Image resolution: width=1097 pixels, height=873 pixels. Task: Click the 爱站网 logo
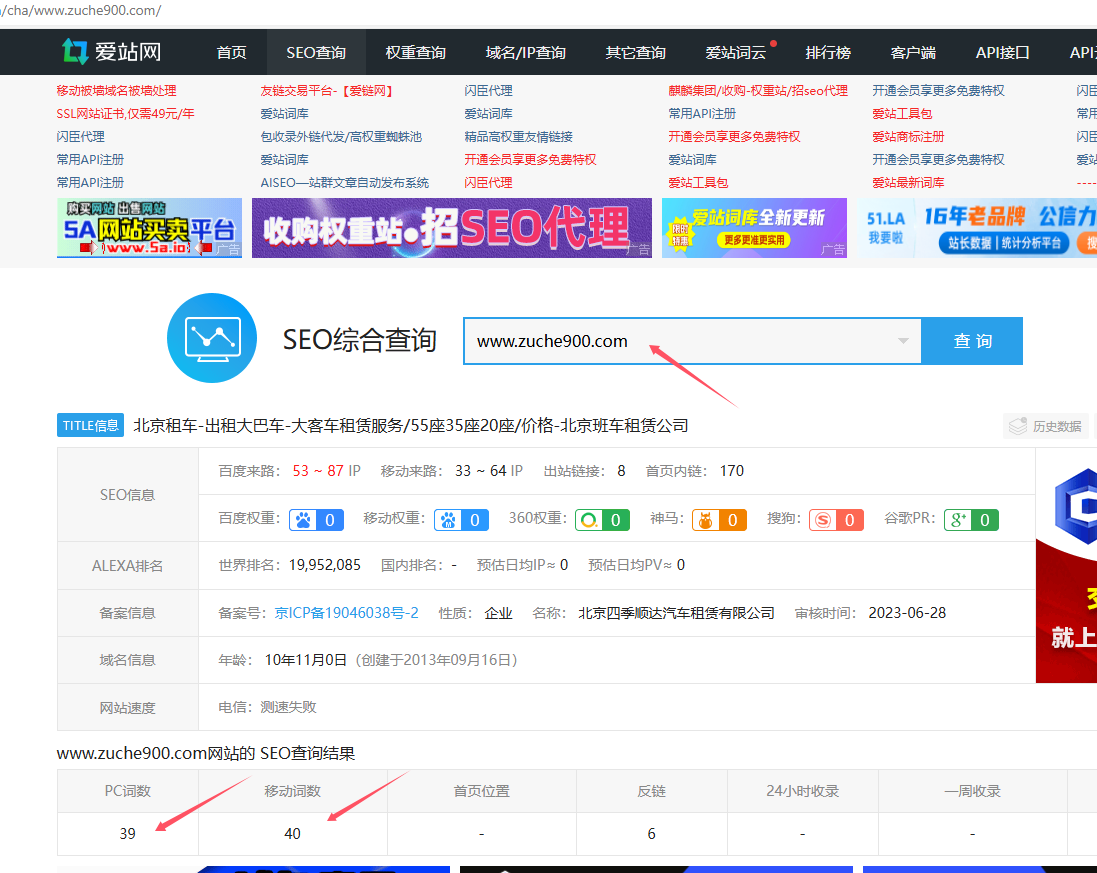point(111,52)
